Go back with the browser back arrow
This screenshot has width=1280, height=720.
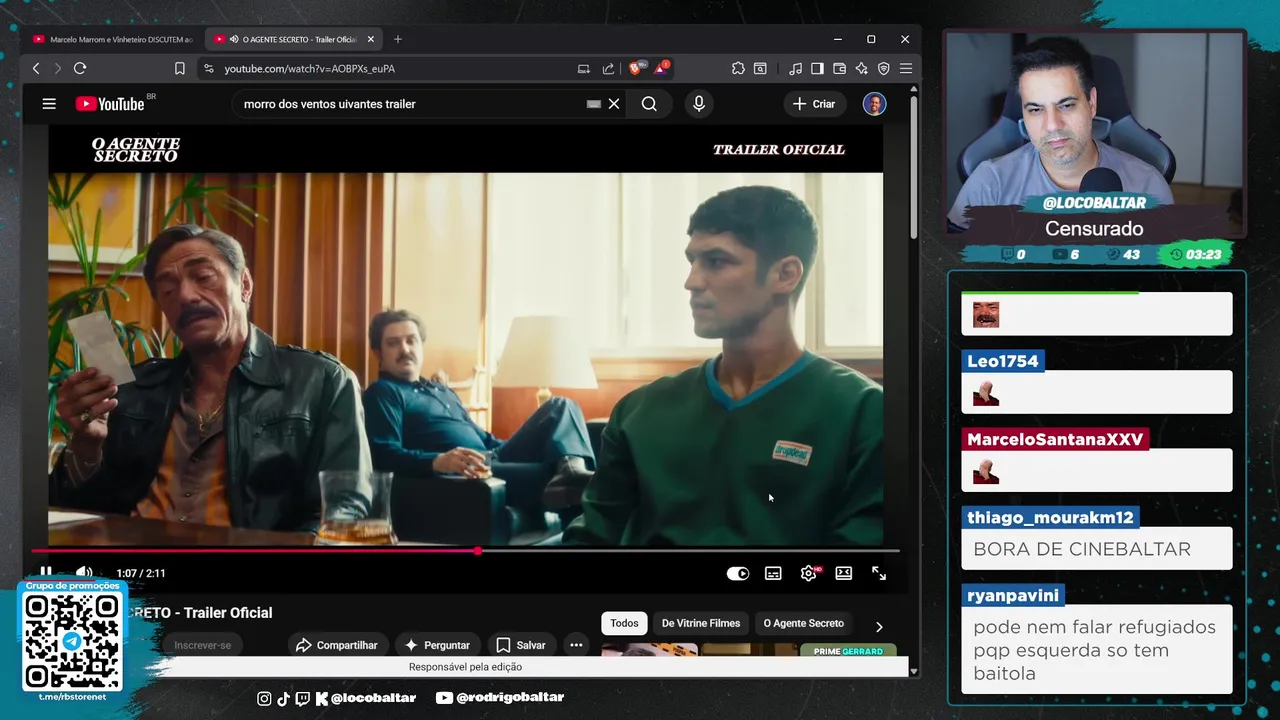36,68
